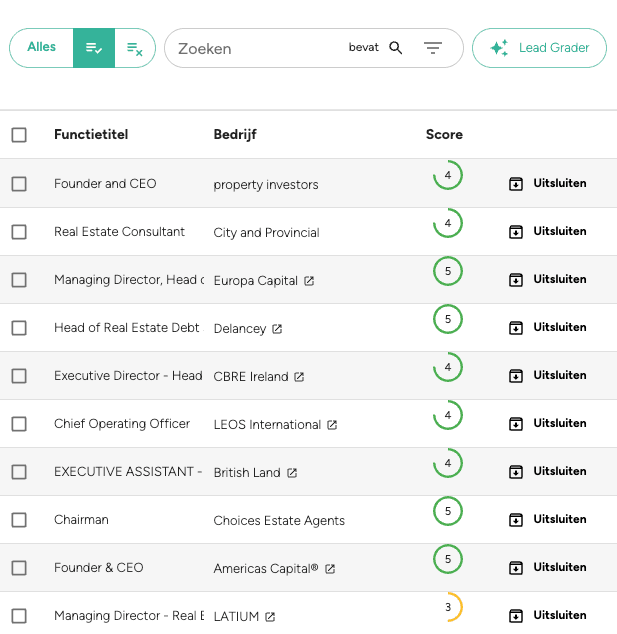Check the Founder and CEO row checkbox
The height and width of the screenshot is (634, 617).
pyautogui.click(x=19, y=184)
